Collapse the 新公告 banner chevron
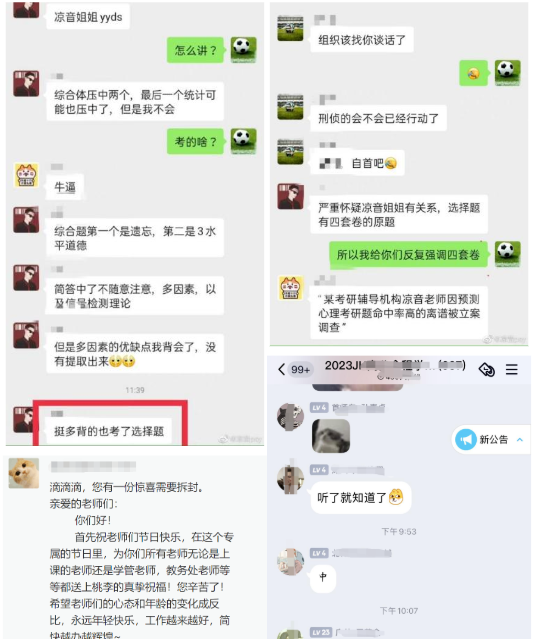Viewport: 535px width, 639px height. [520, 439]
